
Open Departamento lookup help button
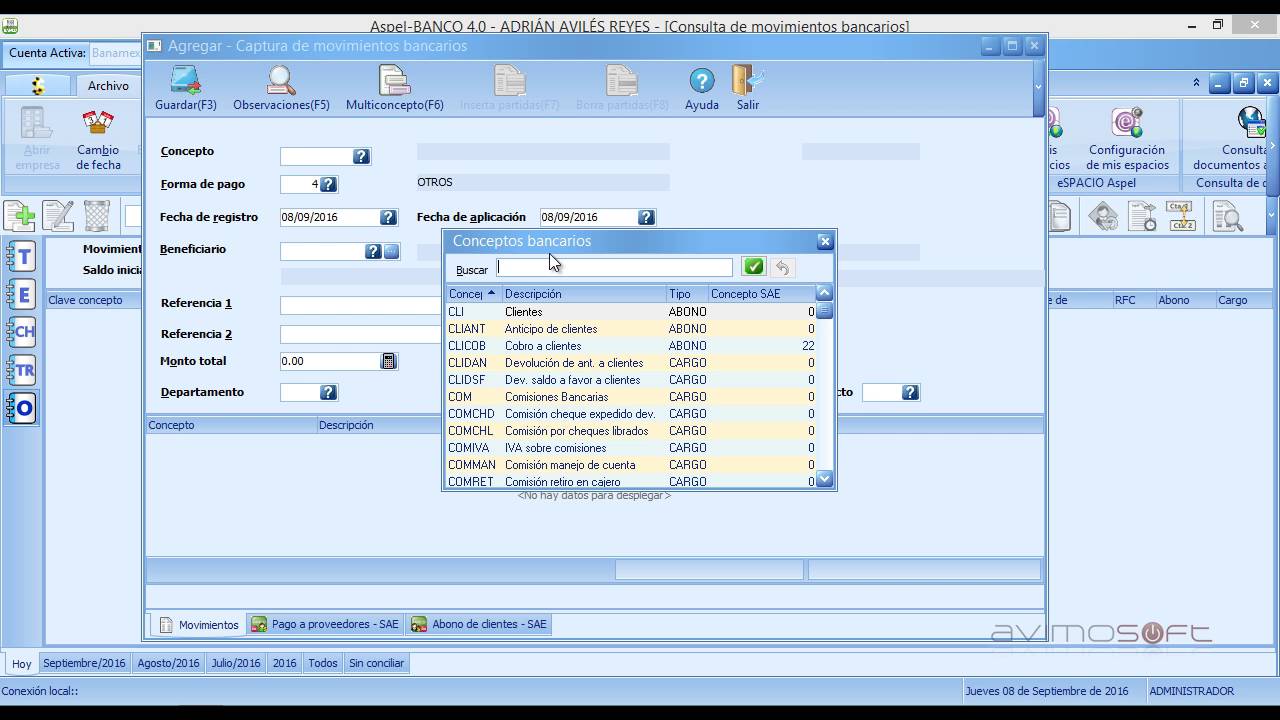(328, 393)
